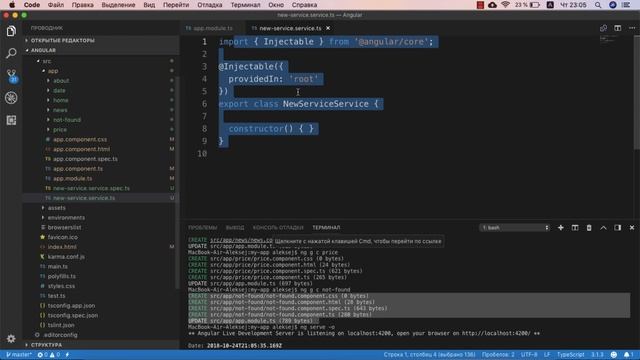The width and height of the screenshot is (640, 360).
Task: Open the Терминал menu
Action: pos(245,5)
